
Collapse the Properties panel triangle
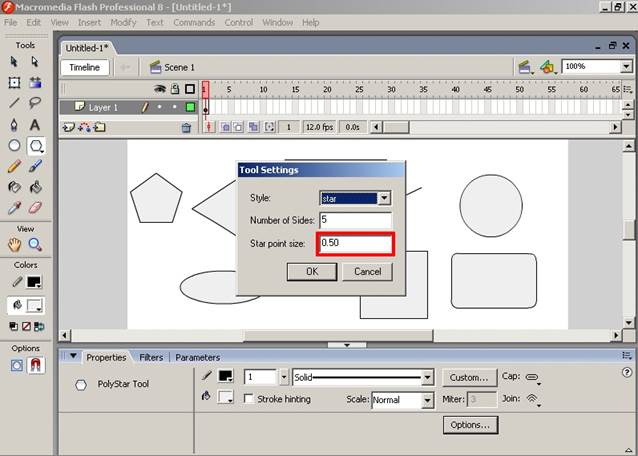[73, 356]
